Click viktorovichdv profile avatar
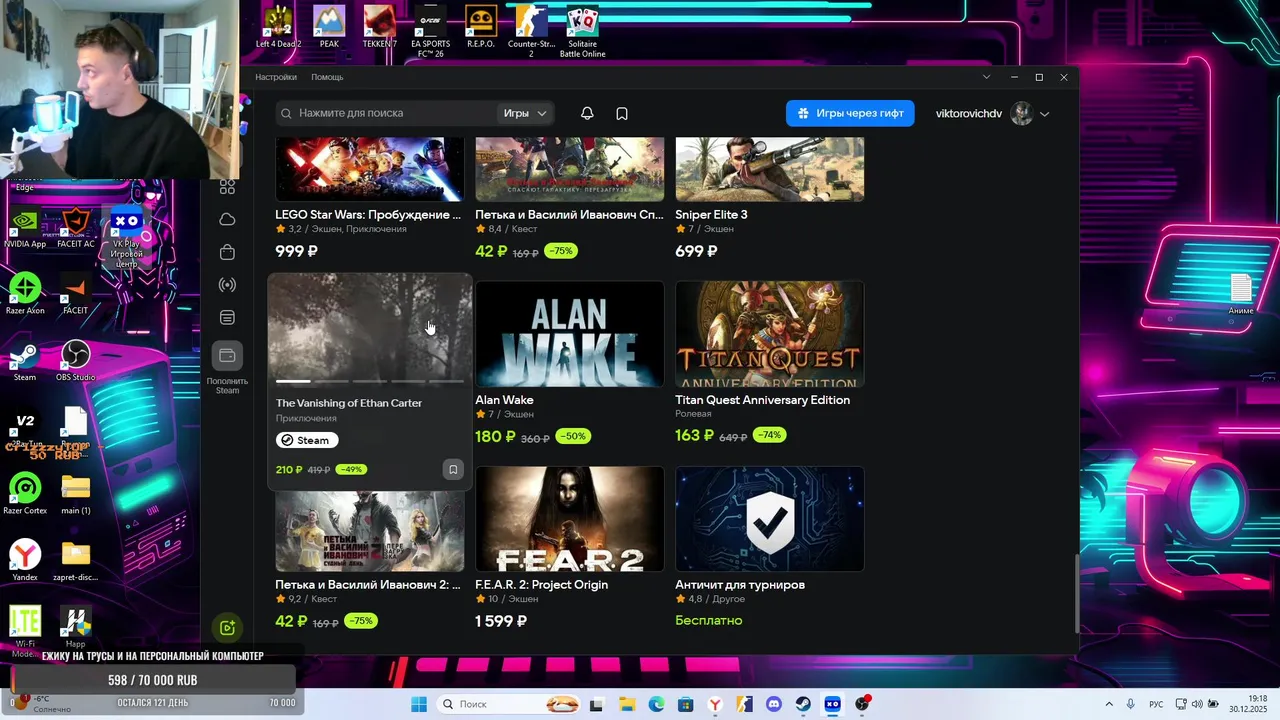This screenshot has width=1280, height=720. click(x=1021, y=113)
